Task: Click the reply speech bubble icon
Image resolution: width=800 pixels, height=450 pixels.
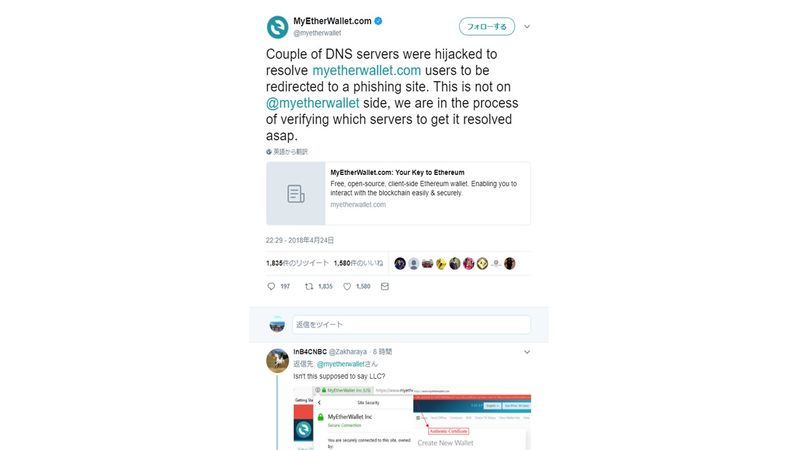Action: [271, 287]
